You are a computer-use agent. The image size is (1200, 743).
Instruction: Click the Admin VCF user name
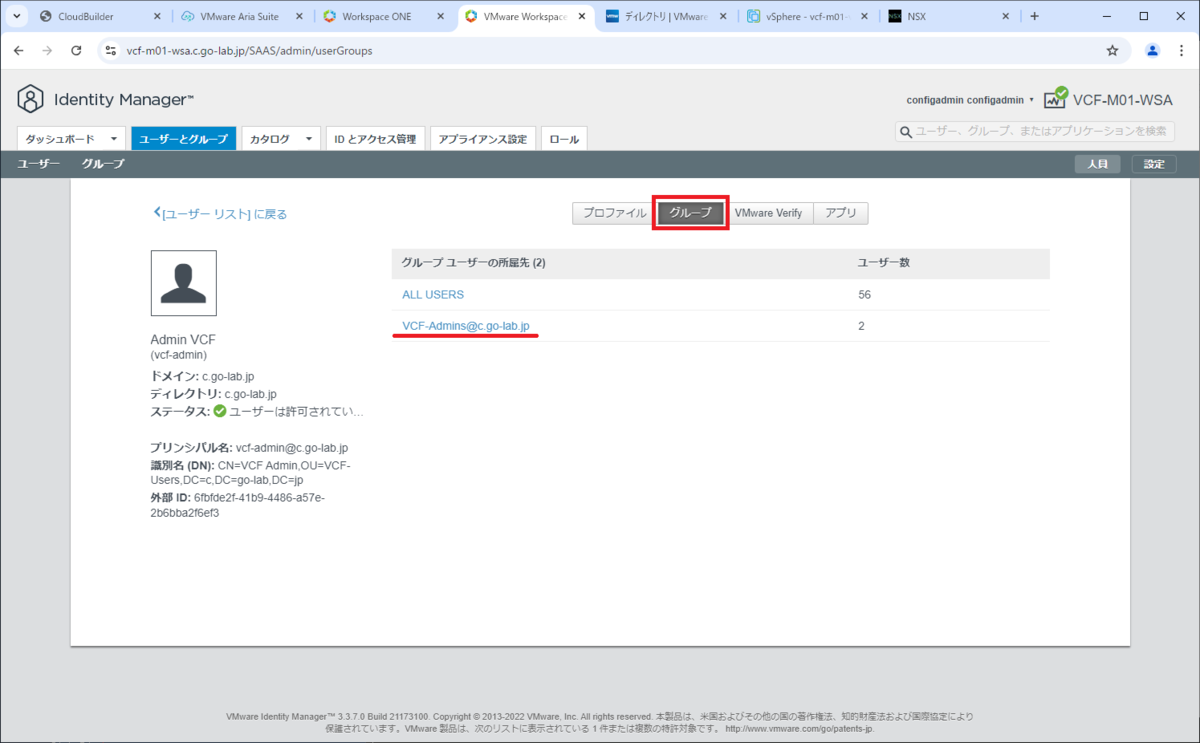pyautogui.click(x=182, y=339)
